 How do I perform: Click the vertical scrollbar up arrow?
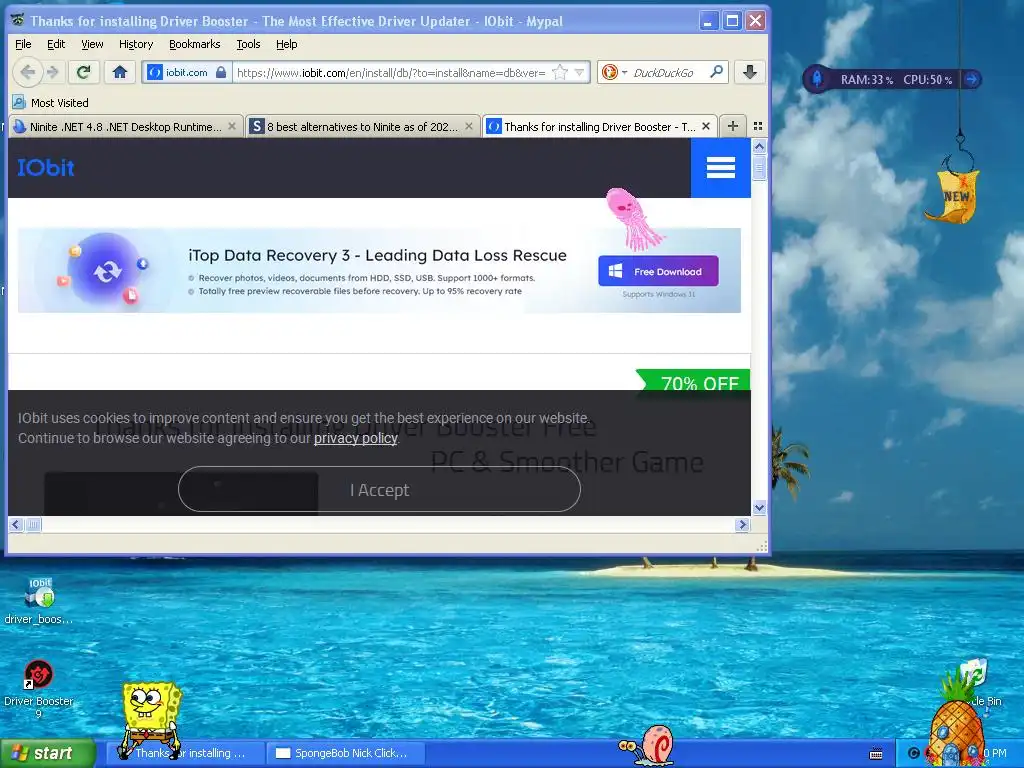coord(759,147)
